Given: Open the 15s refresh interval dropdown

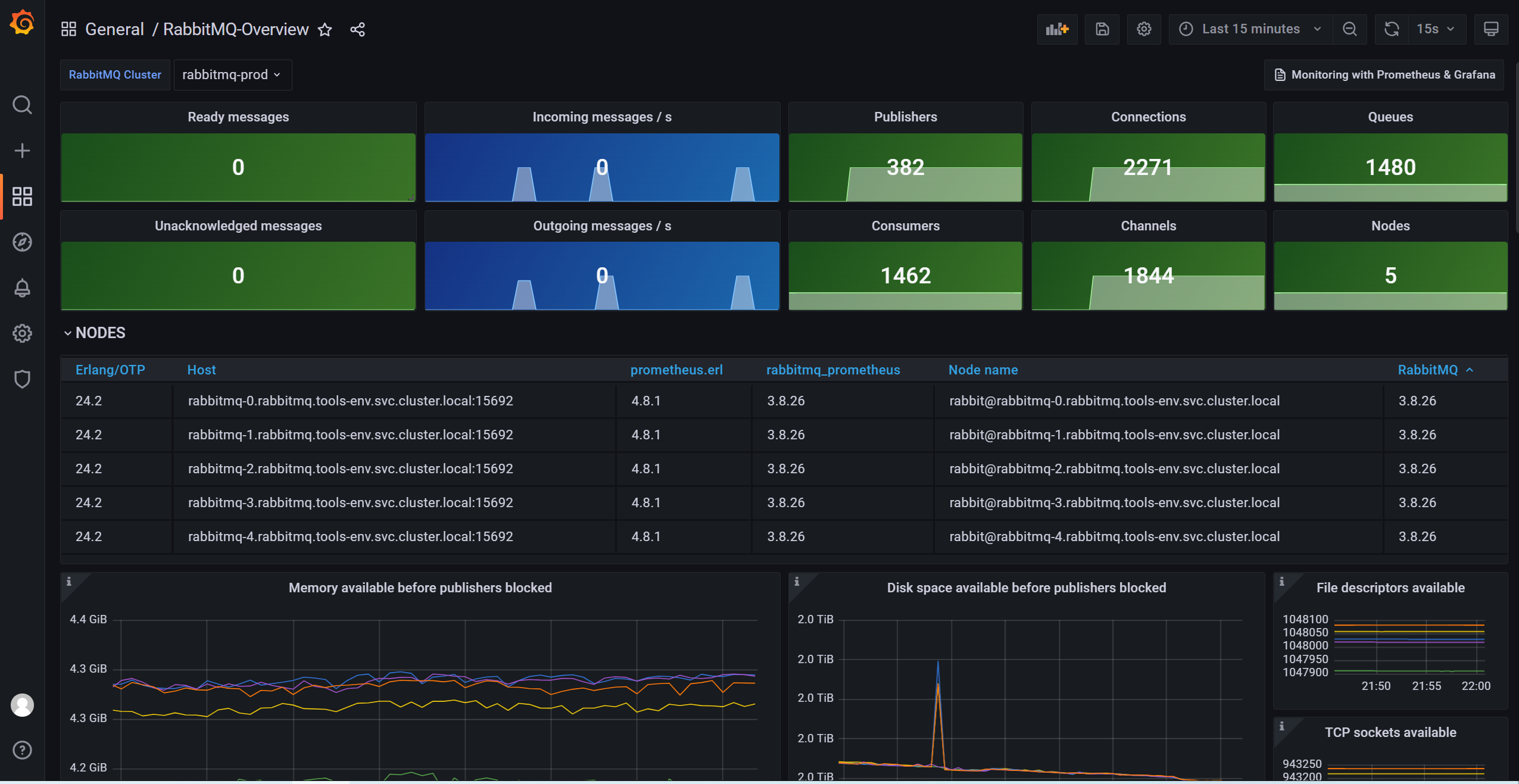Looking at the screenshot, I should tap(1436, 29).
